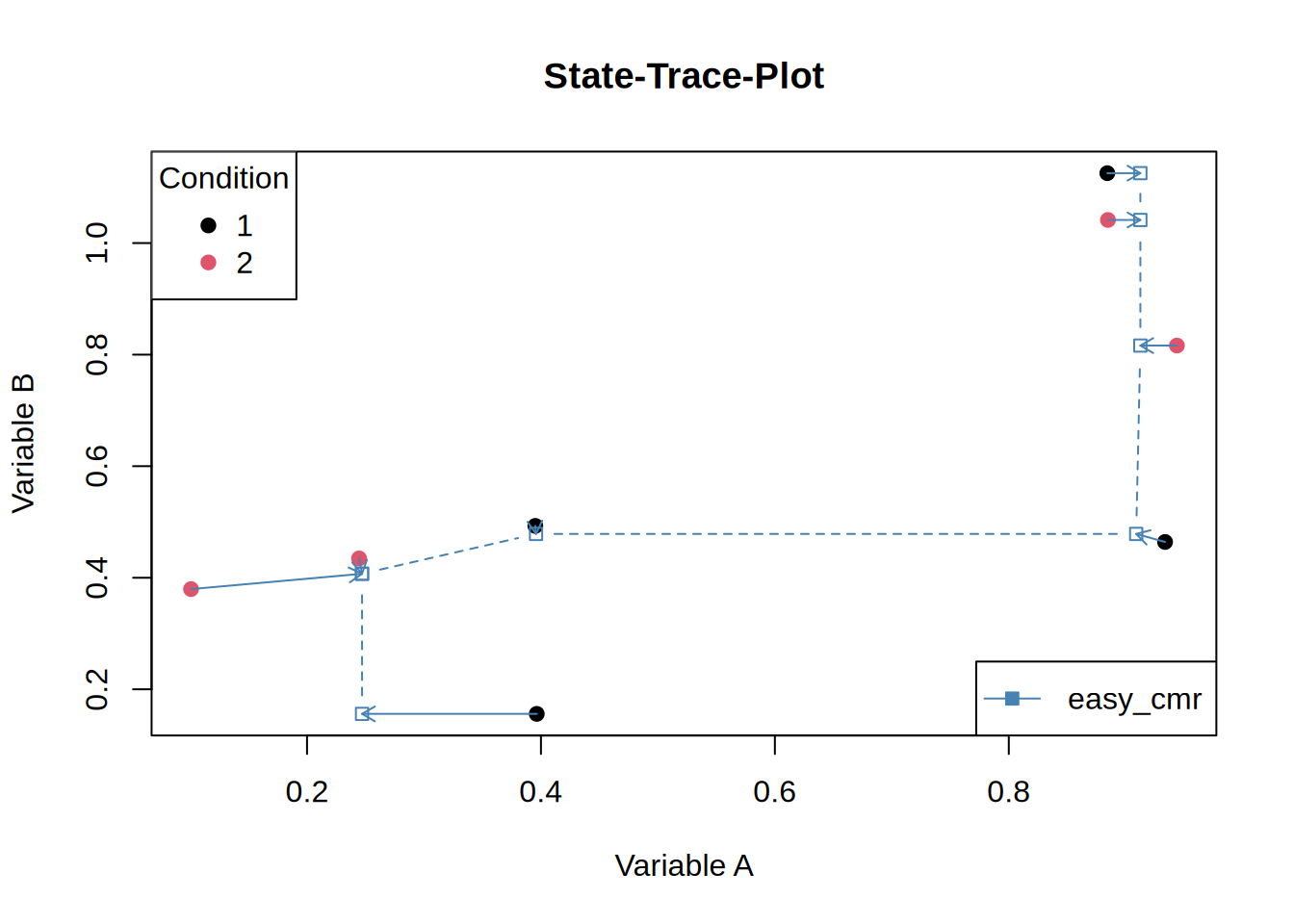Click the "Condition" legend heading
Screen dimensions: 1294x924
223,178
